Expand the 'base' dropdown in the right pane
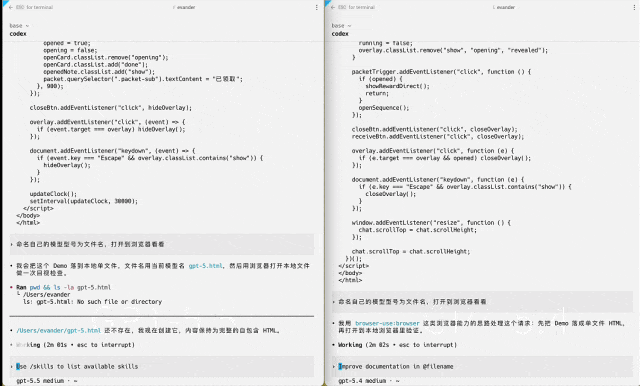The width and height of the screenshot is (640, 386). coord(341,26)
